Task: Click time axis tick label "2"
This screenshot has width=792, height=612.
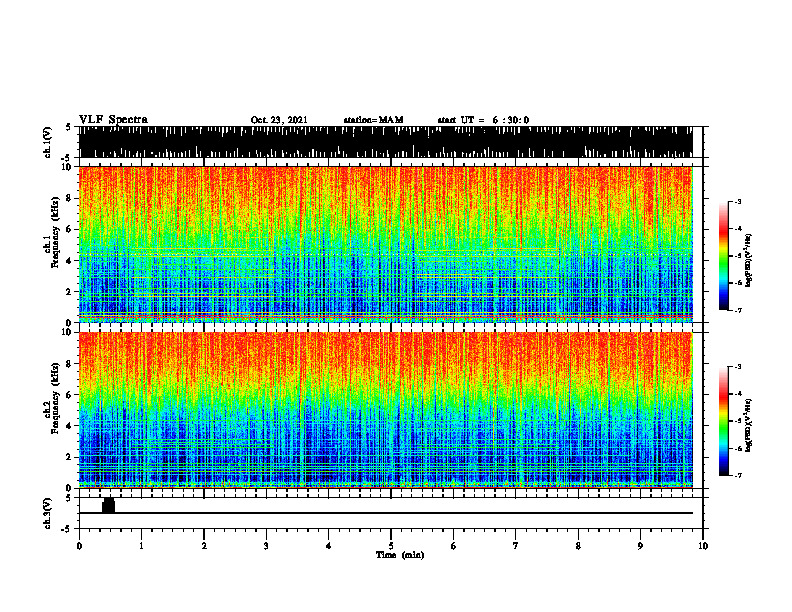Action: tap(204, 546)
